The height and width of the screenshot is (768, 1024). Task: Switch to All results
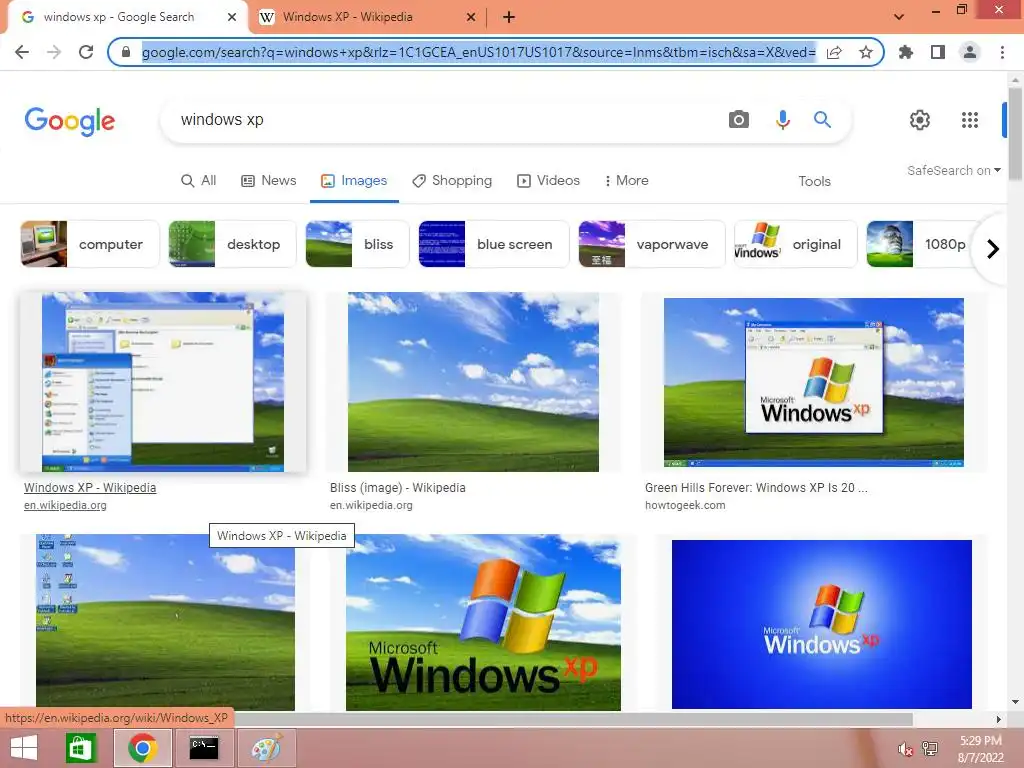click(199, 180)
